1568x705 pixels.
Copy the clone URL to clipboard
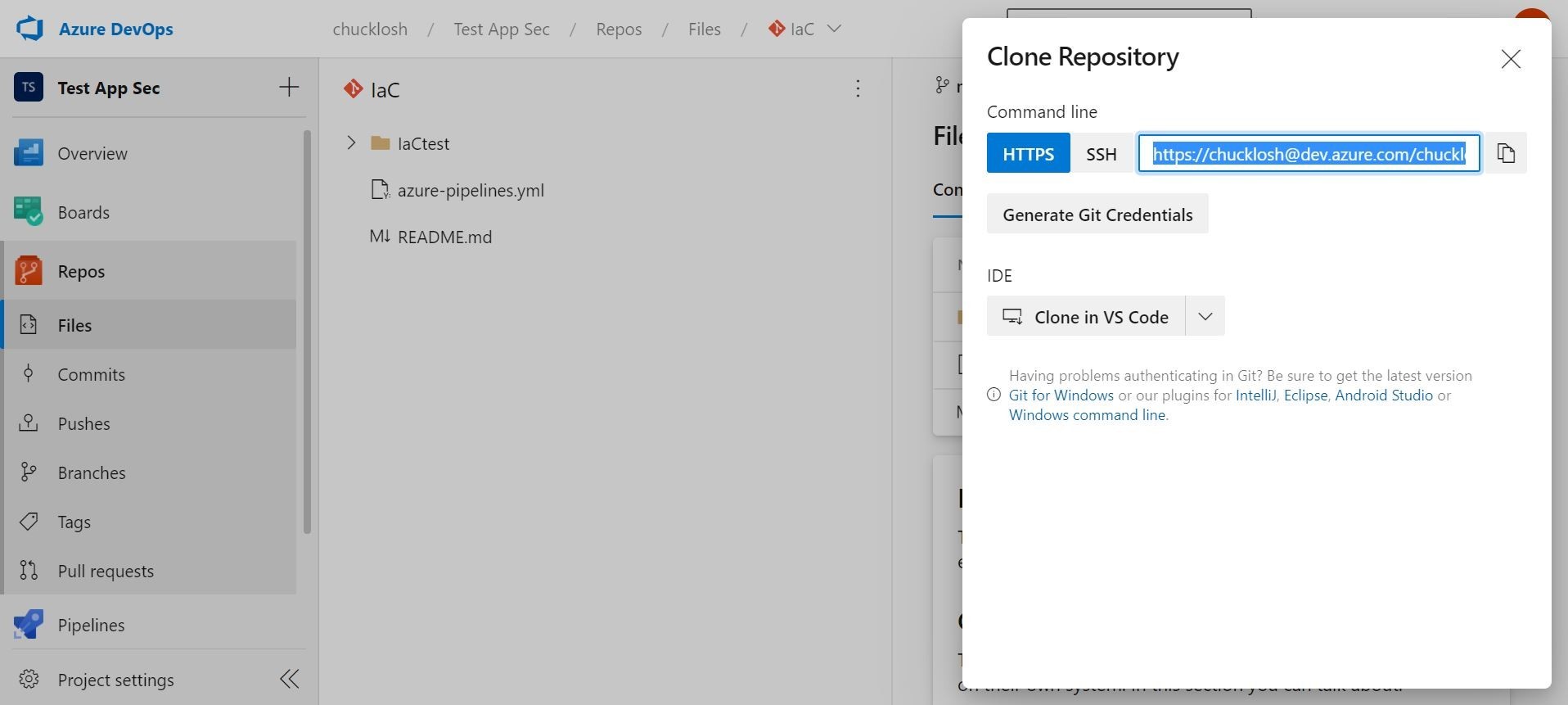[1506, 153]
